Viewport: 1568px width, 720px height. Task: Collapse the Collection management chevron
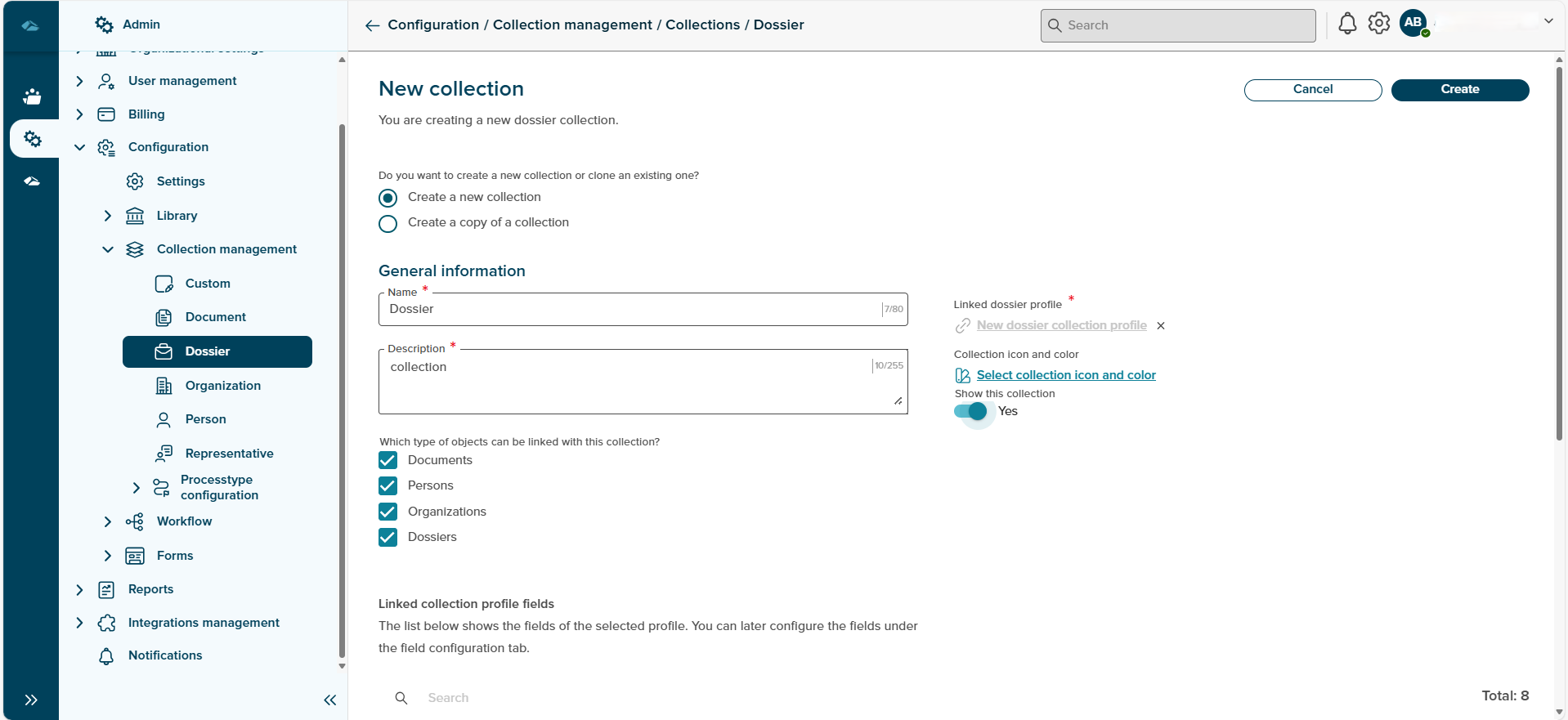point(107,249)
